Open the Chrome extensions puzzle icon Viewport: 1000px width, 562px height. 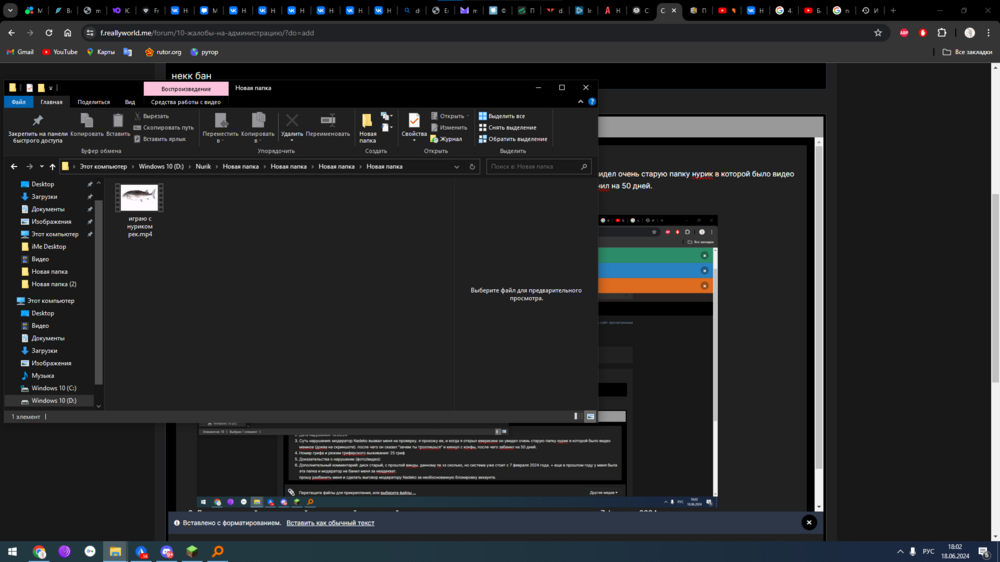pyautogui.click(x=942, y=33)
